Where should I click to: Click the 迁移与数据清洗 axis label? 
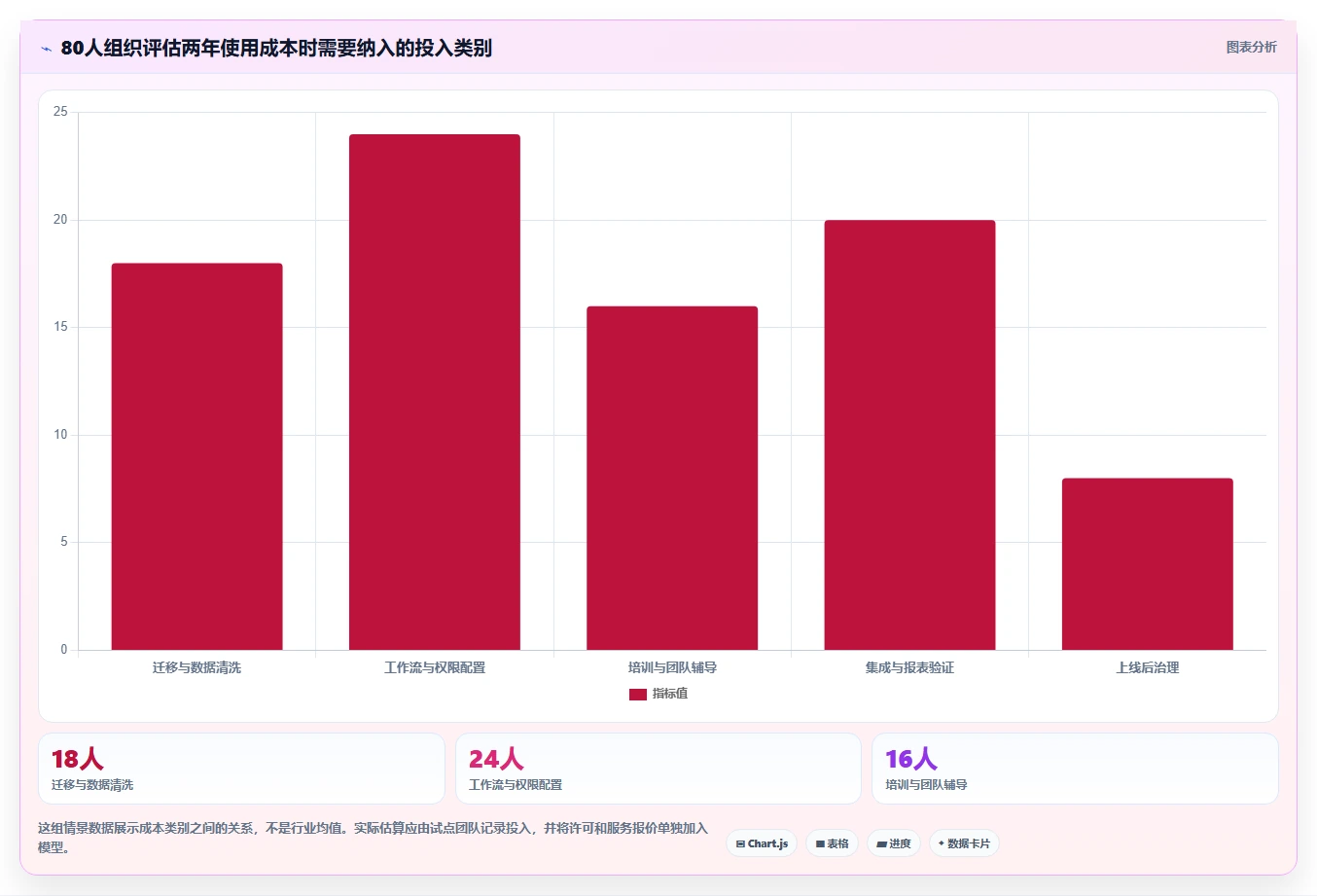tap(196, 667)
